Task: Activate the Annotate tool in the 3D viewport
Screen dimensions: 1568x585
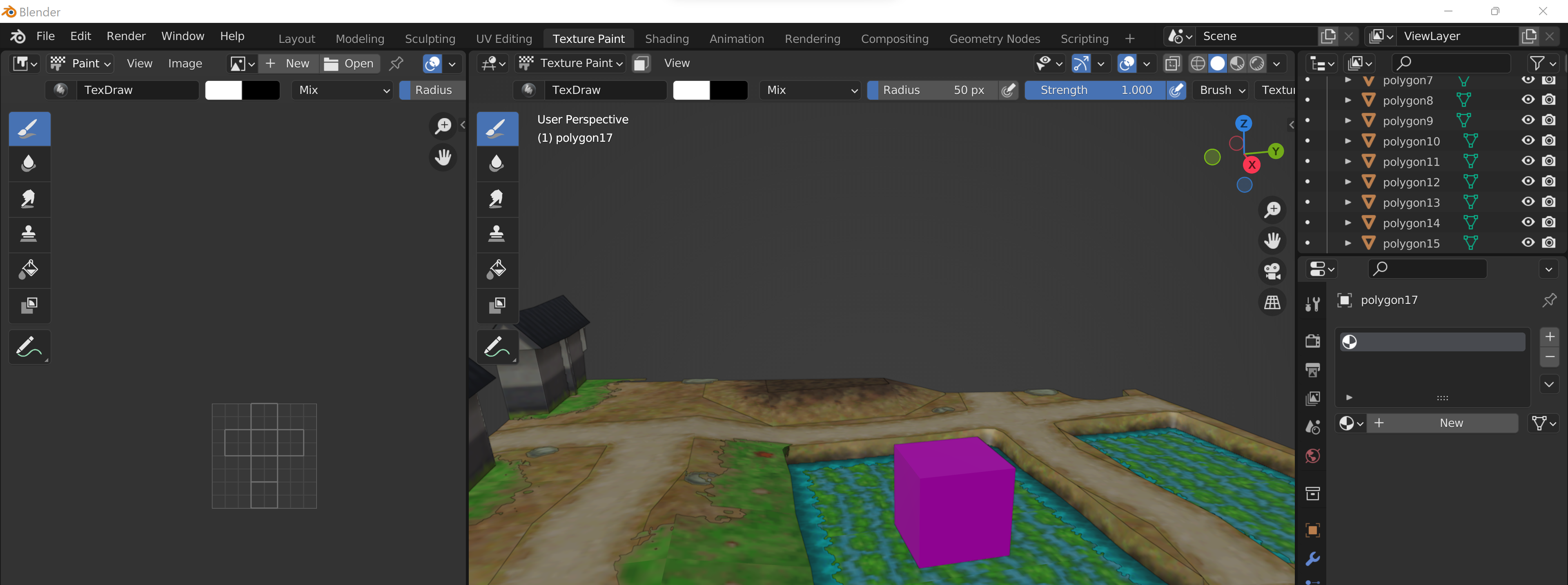Action: tap(497, 347)
